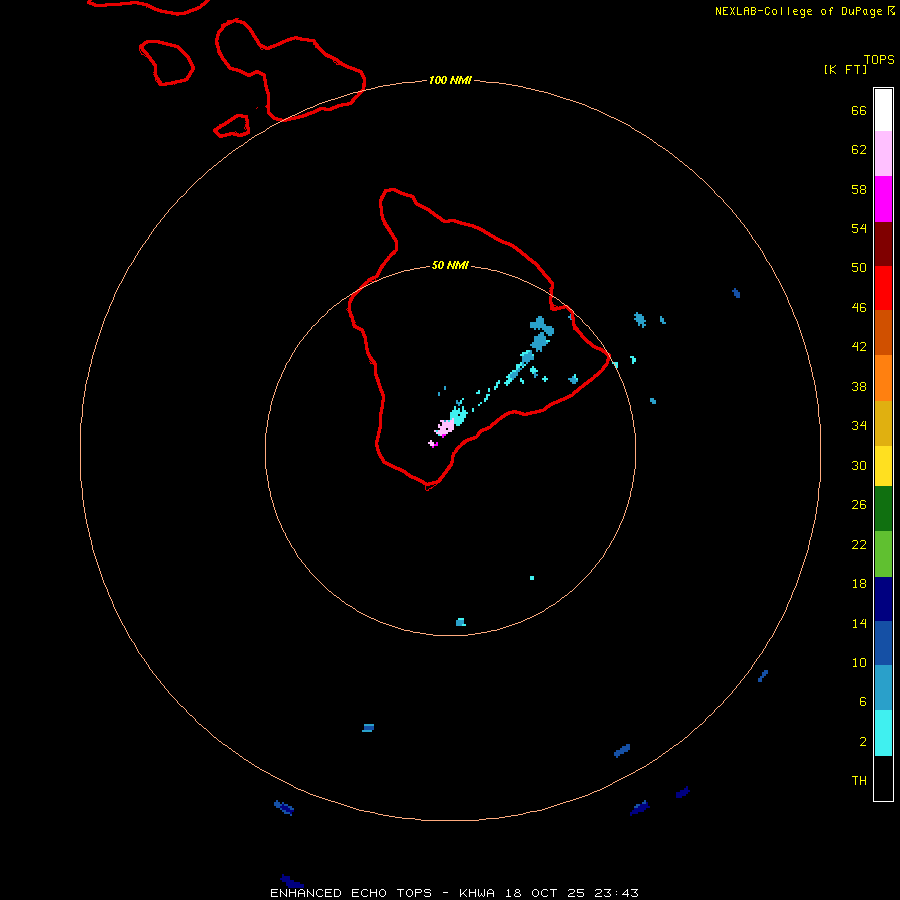Click the legend value 62

(859, 149)
